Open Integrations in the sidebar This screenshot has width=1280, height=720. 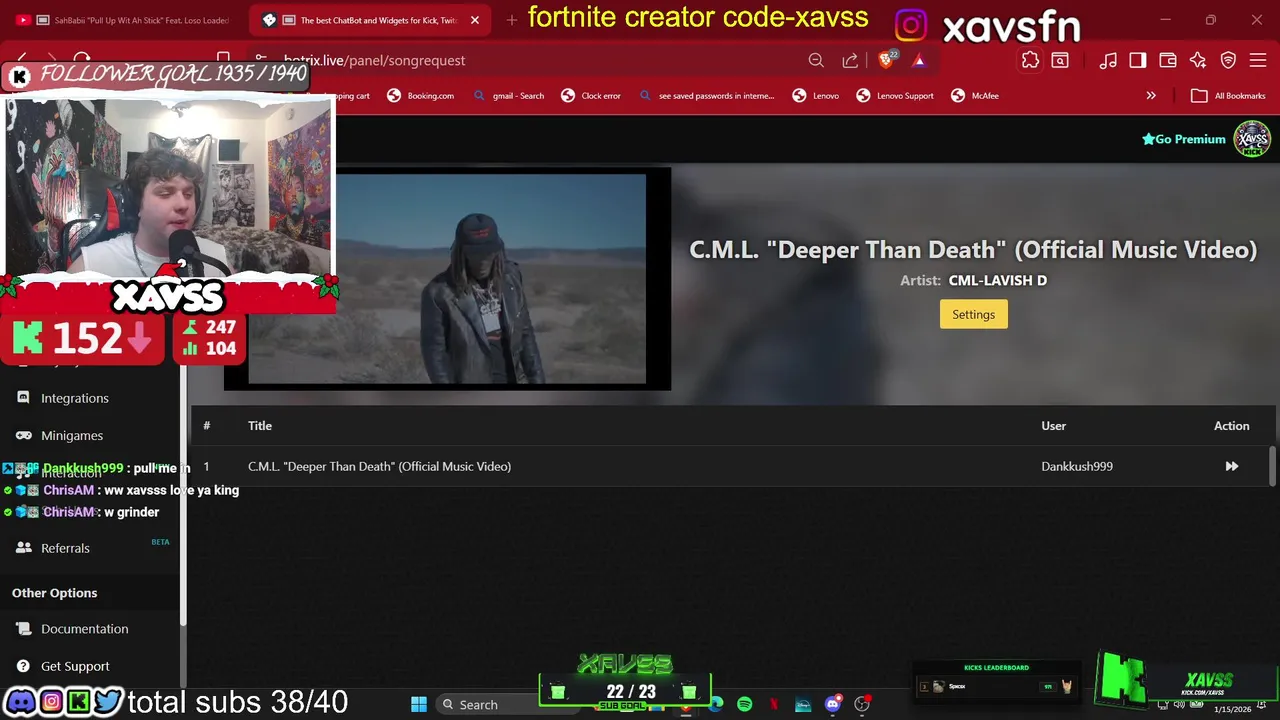pos(75,398)
